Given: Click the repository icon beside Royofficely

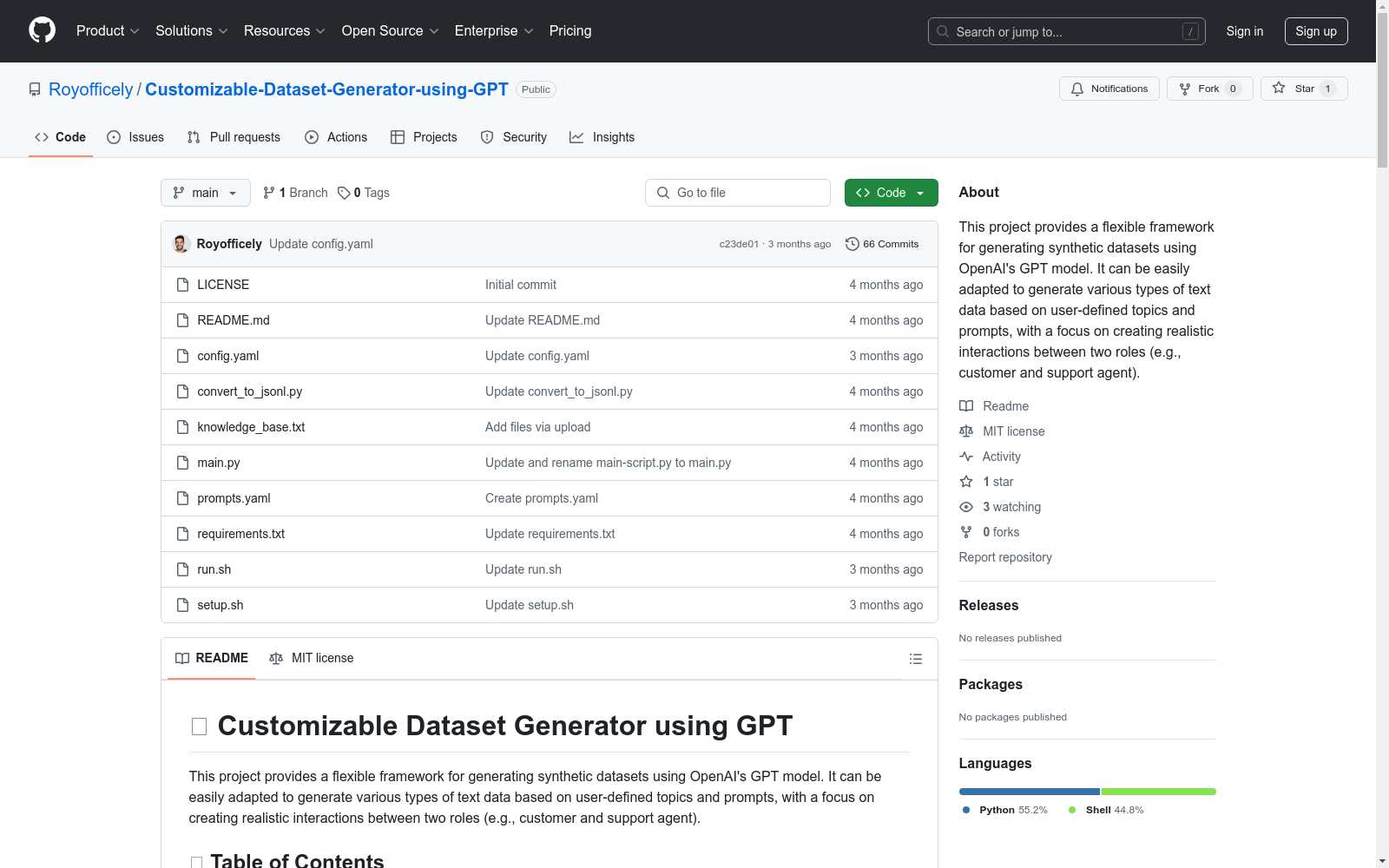Looking at the screenshot, I should [35, 89].
